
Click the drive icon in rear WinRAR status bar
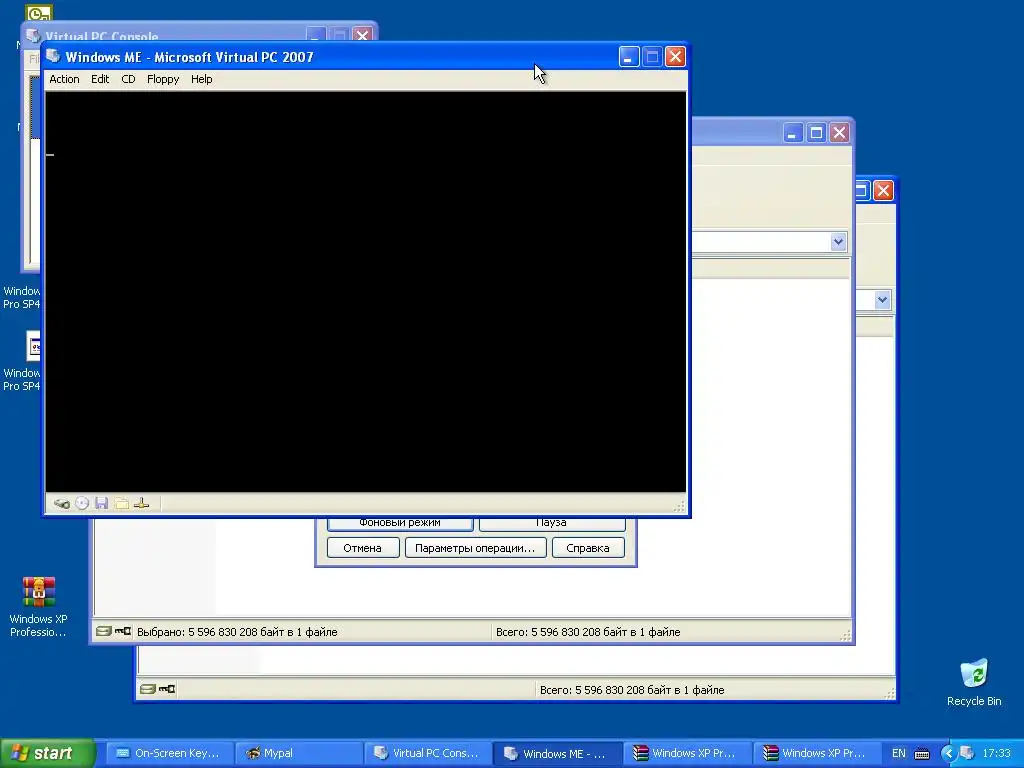(x=148, y=689)
